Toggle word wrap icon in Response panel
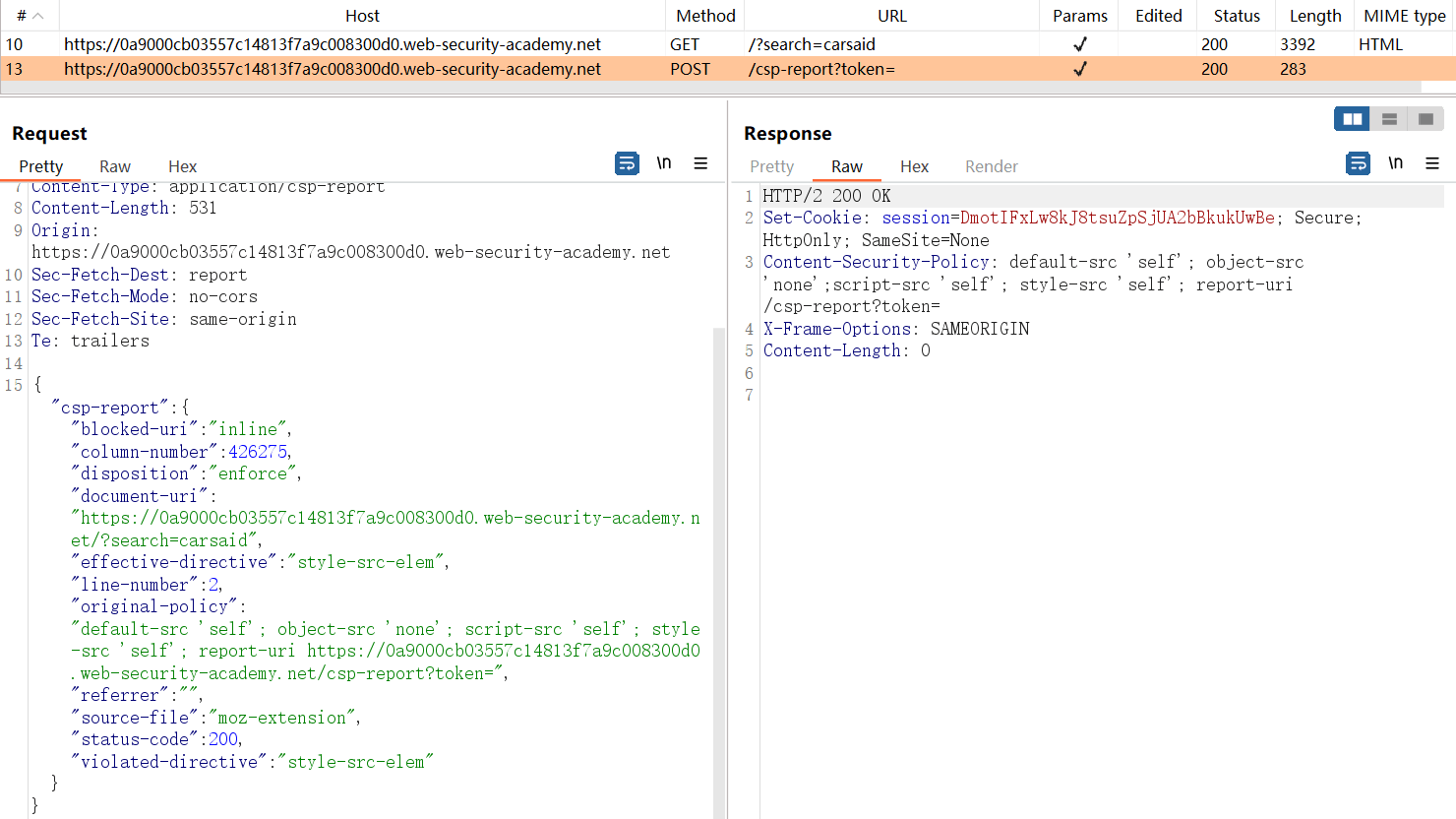This screenshot has width=1456, height=819. pyautogui.click(x=1358, y=163)
